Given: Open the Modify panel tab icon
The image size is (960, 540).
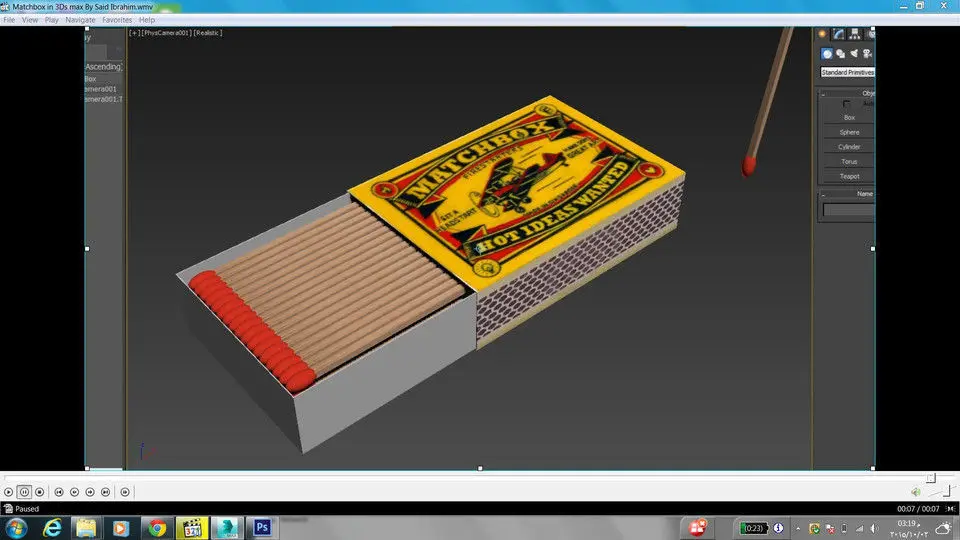Looking at the screenshot, I should 838,34.
